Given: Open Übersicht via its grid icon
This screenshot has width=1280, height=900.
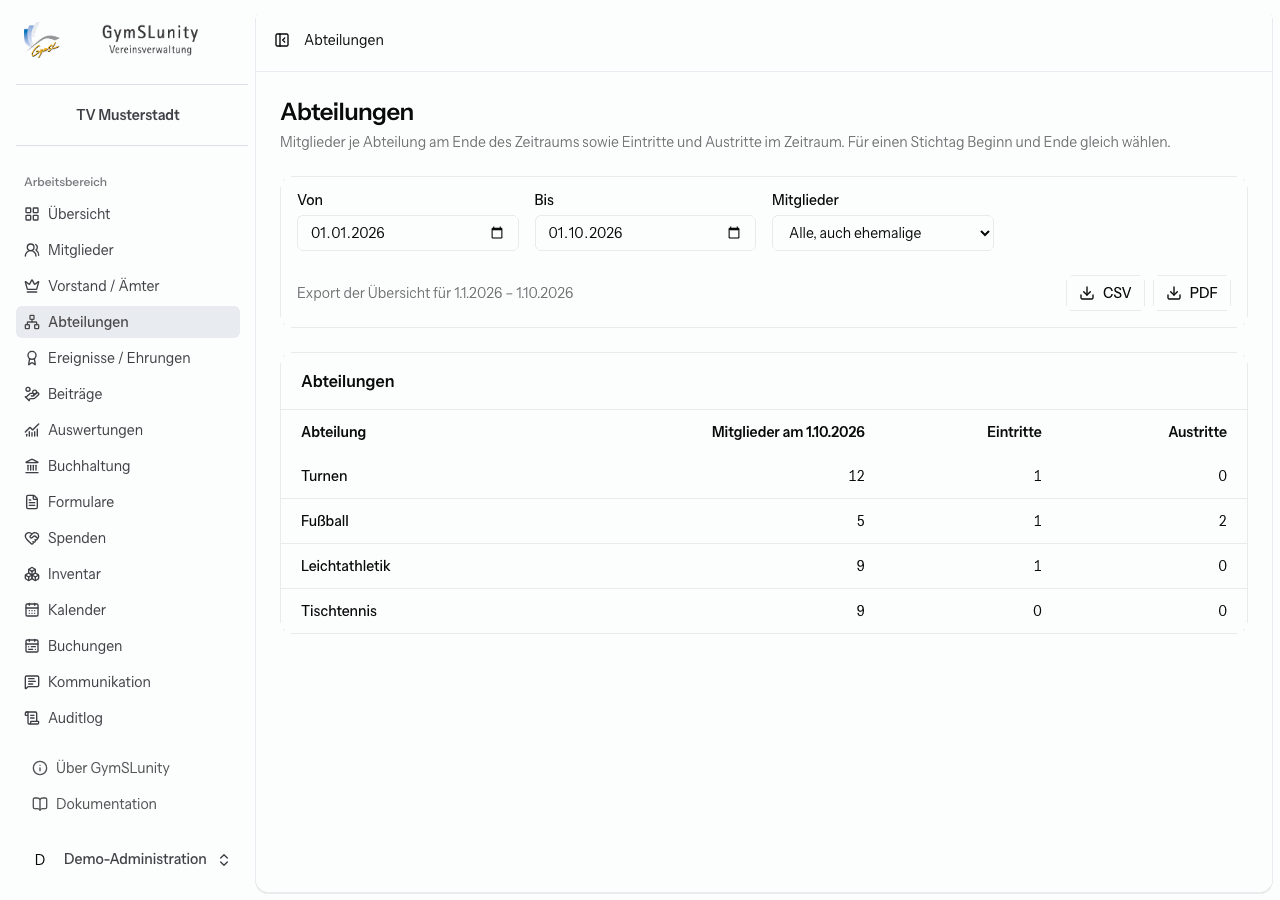Looking at the screenshot, I should 32,214.
